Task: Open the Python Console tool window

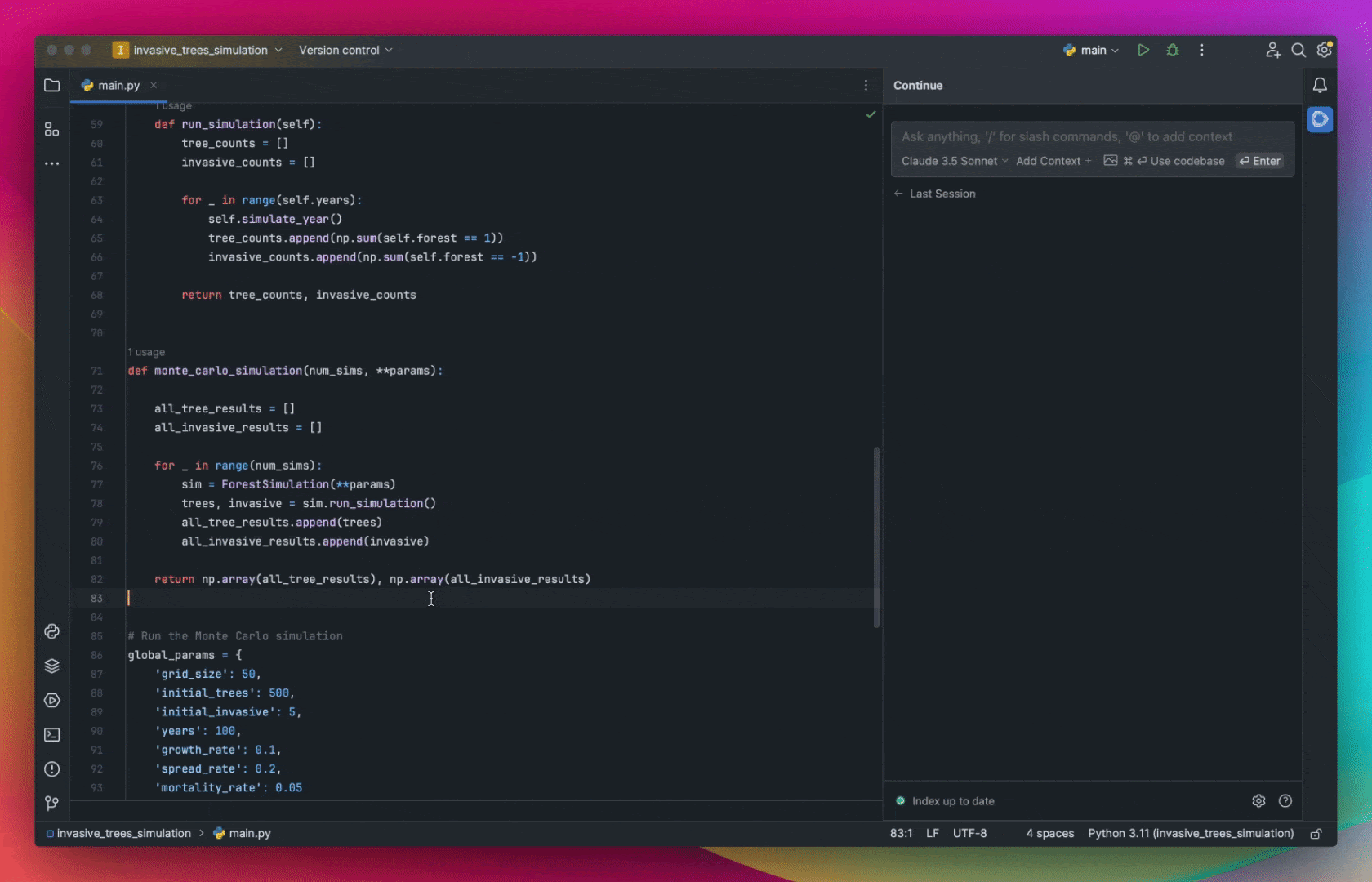Action: (52, 631)
